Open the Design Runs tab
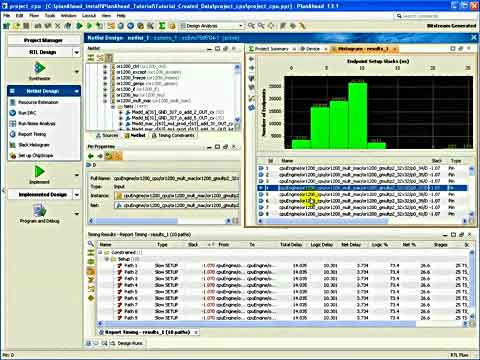Screen dimensions: 480x360 click(x=127, y=343)
